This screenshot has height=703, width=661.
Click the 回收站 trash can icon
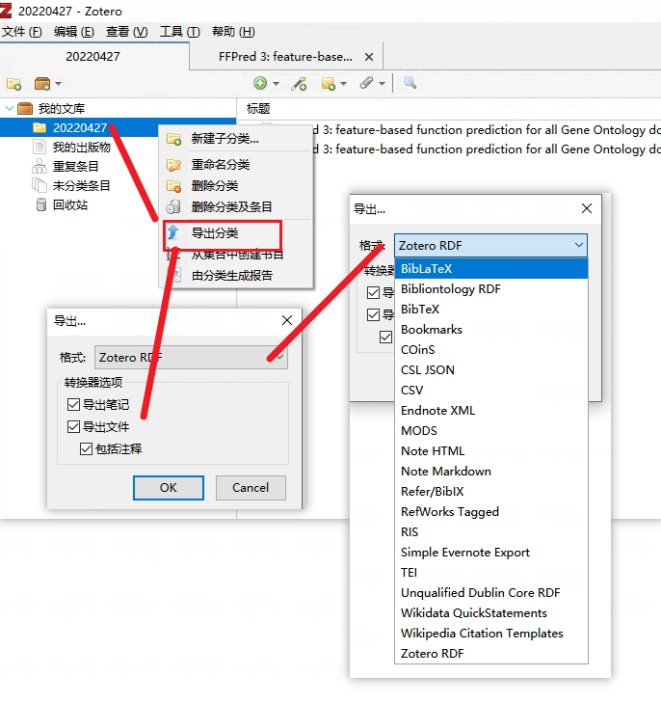coord(41,205)
